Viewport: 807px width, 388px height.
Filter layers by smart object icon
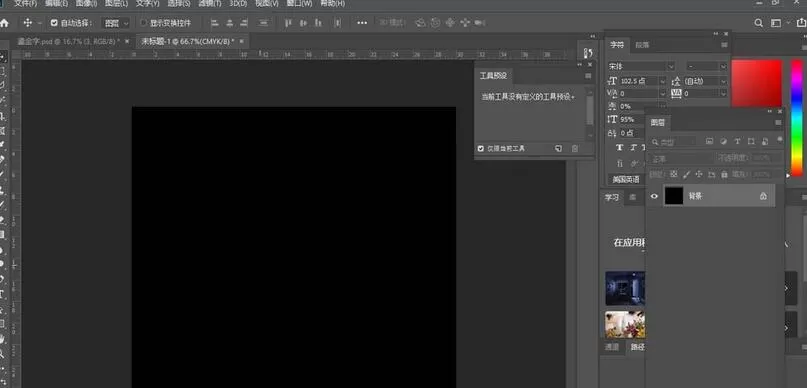point(765,141)
